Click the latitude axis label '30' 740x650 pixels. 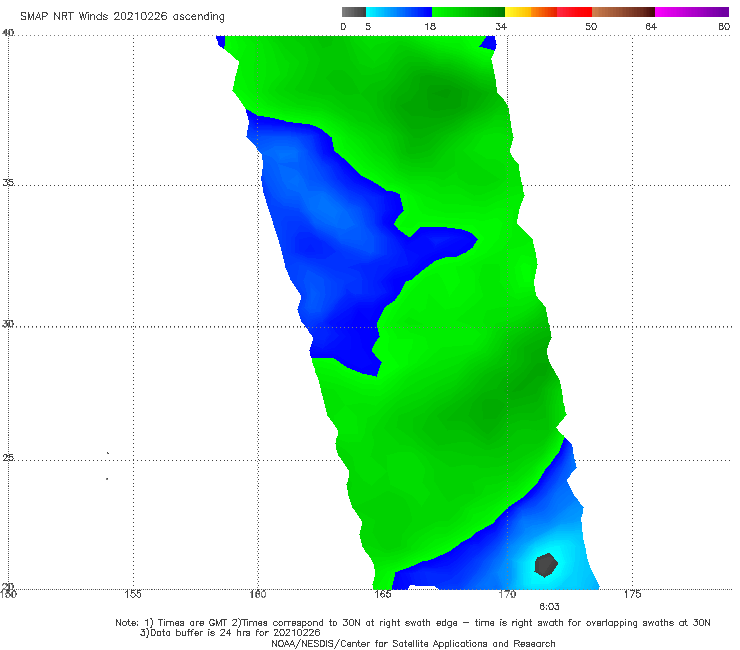(8, 323)
